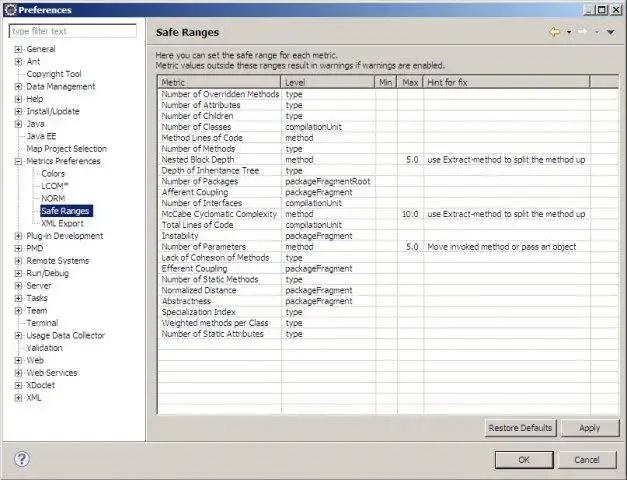Click the Hint for fix column header

[x=506, y=82]
